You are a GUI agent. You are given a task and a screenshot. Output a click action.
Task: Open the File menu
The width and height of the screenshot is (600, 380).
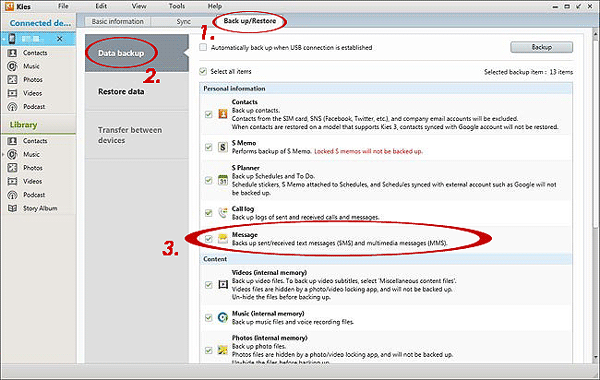coord(64,6)
